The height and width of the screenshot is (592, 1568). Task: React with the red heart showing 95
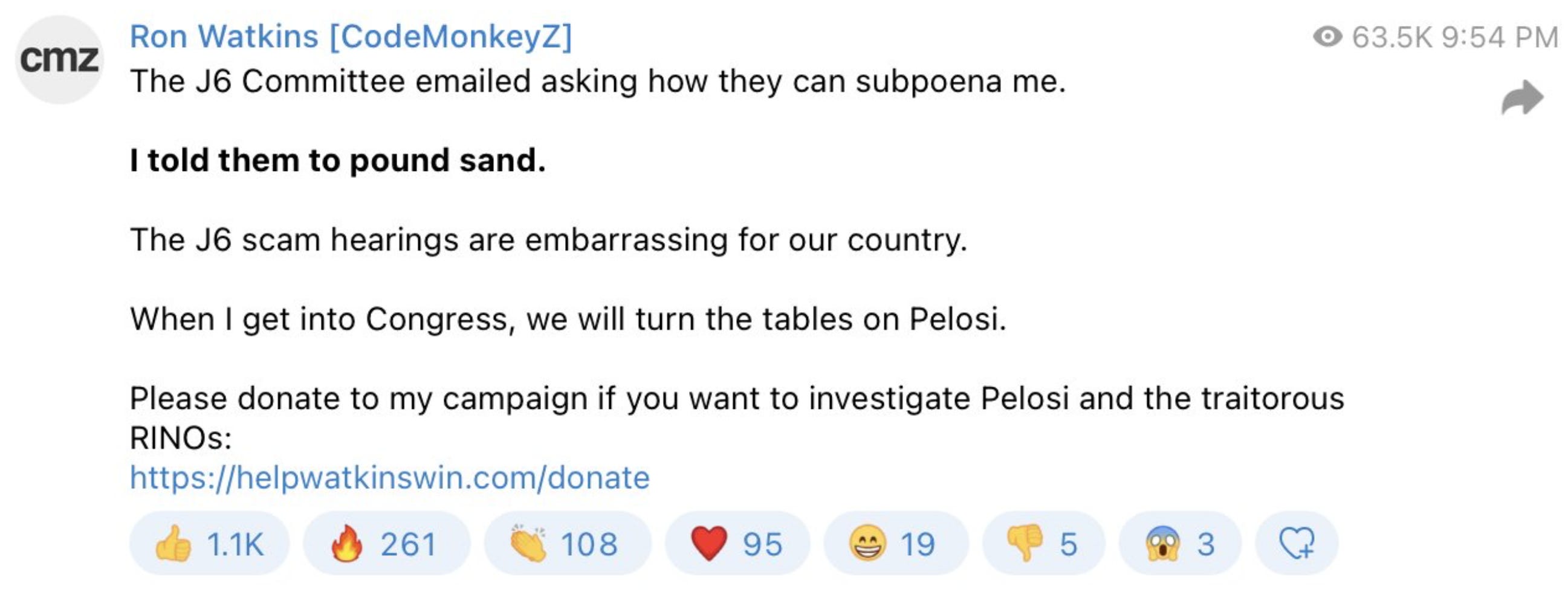click(x=736, y=543)
